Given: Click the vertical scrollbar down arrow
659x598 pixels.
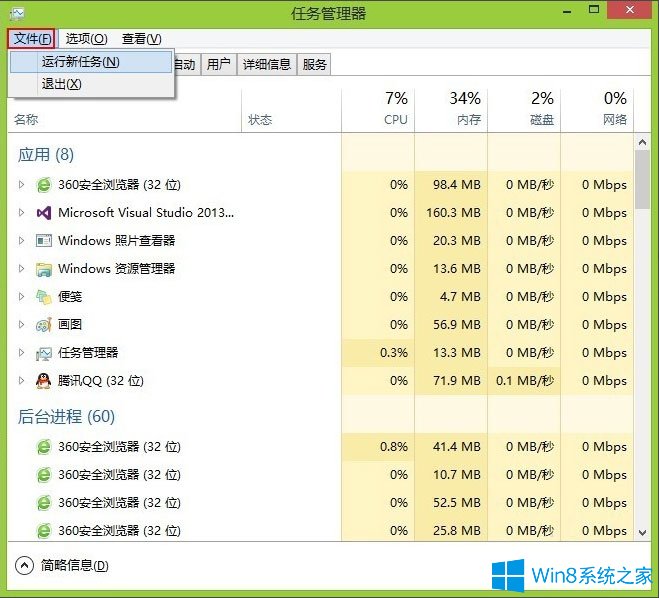Looking at the screenshot, I should [x=644, y=531].
